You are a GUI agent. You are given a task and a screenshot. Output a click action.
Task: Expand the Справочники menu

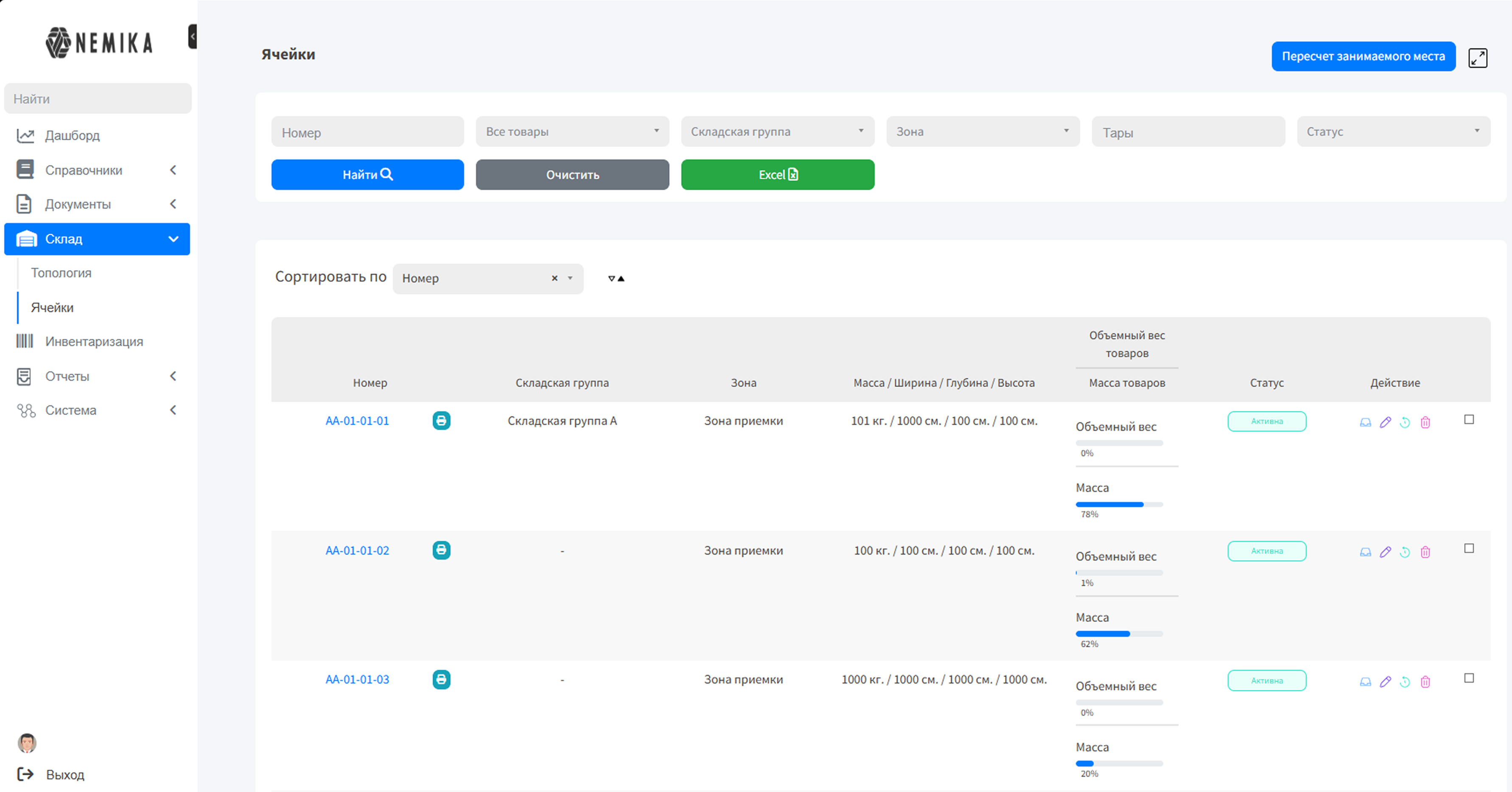[x=97, y=170]
